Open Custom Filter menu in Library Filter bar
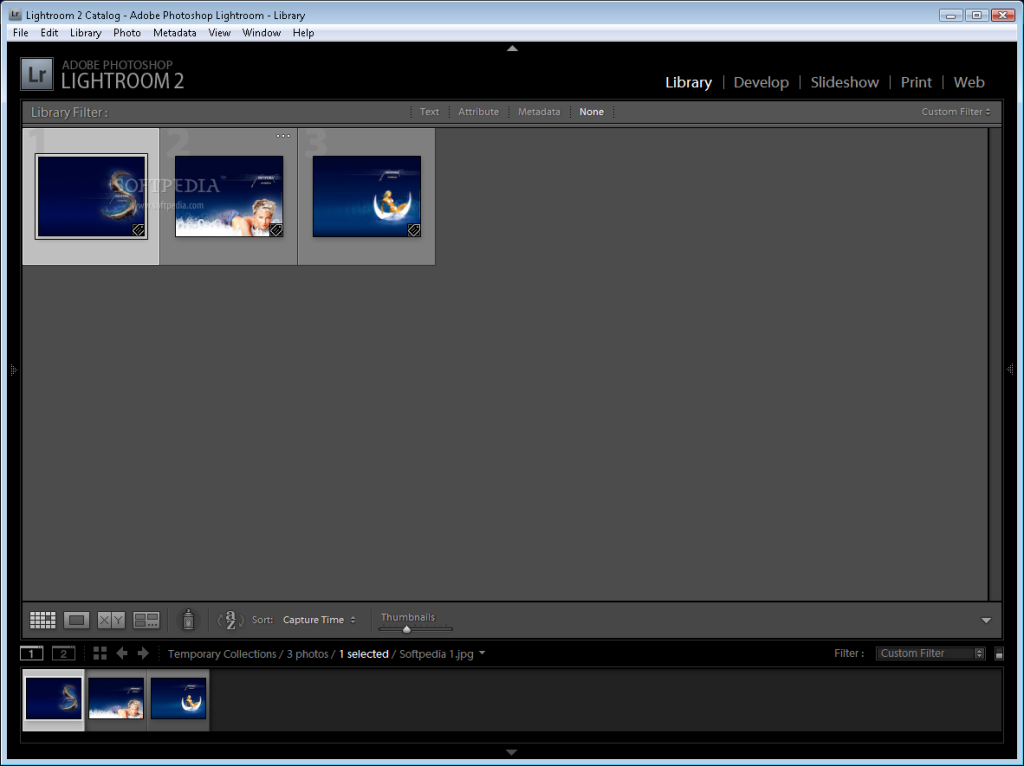Viewport: 1024px width, 766px height. (x=956, y=112)
